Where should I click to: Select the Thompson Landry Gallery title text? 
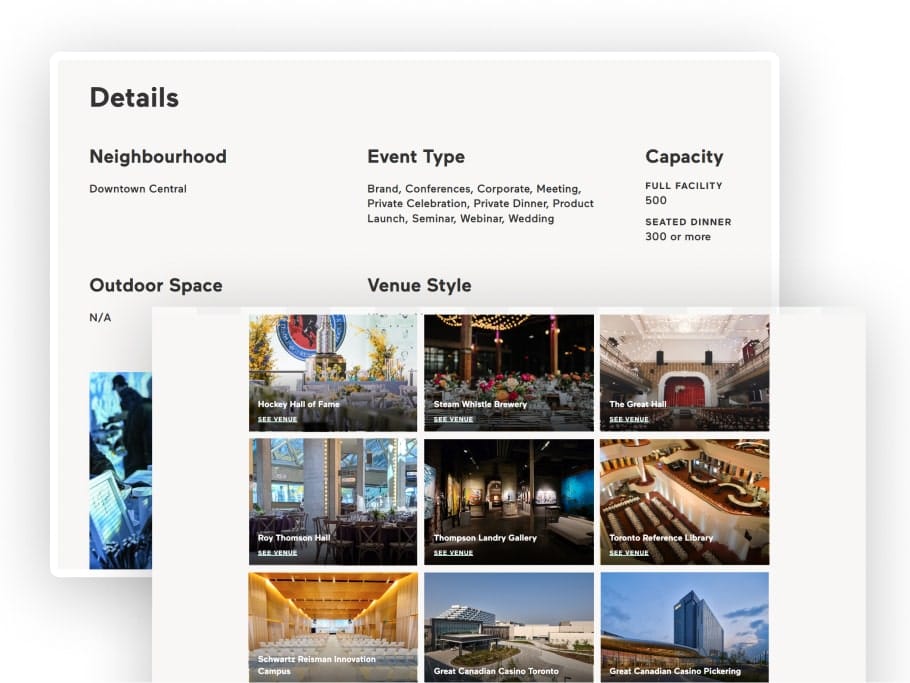pos(485,538)
